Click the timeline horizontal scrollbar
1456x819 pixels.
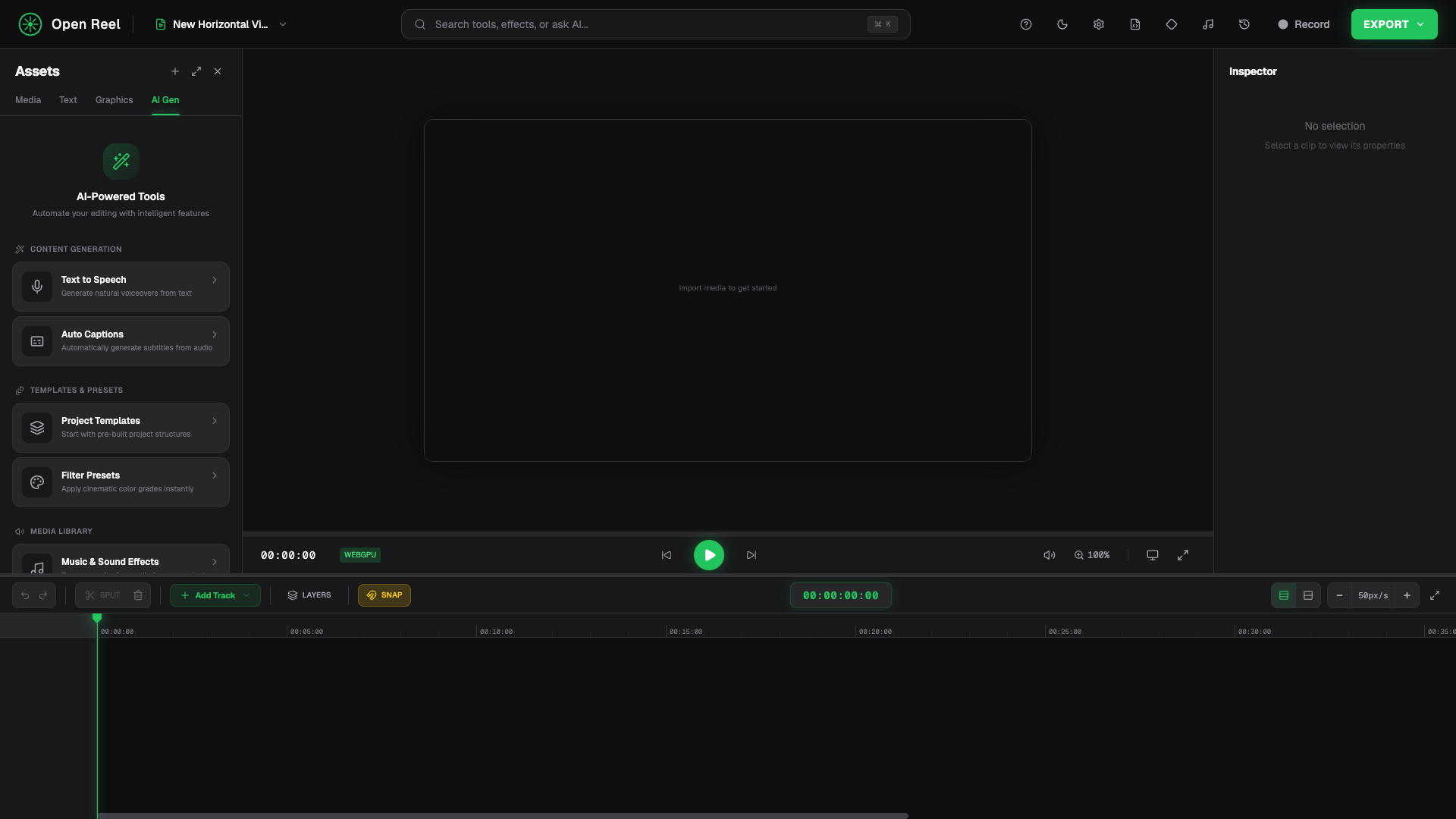[x=503, y=816]
